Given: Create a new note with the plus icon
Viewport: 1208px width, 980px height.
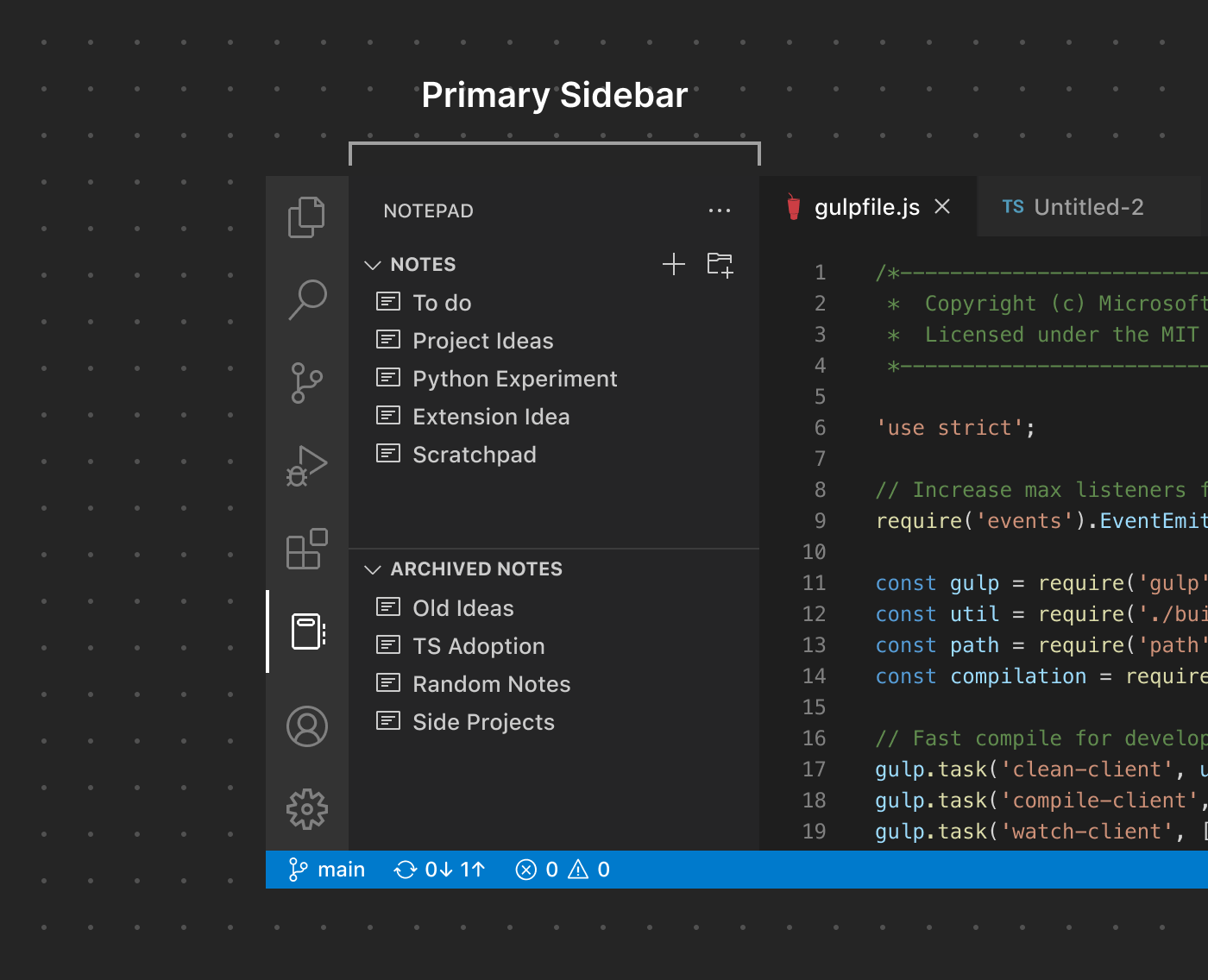Looking at the screenshot, I should pyautogui.click(x=674, y=264).
